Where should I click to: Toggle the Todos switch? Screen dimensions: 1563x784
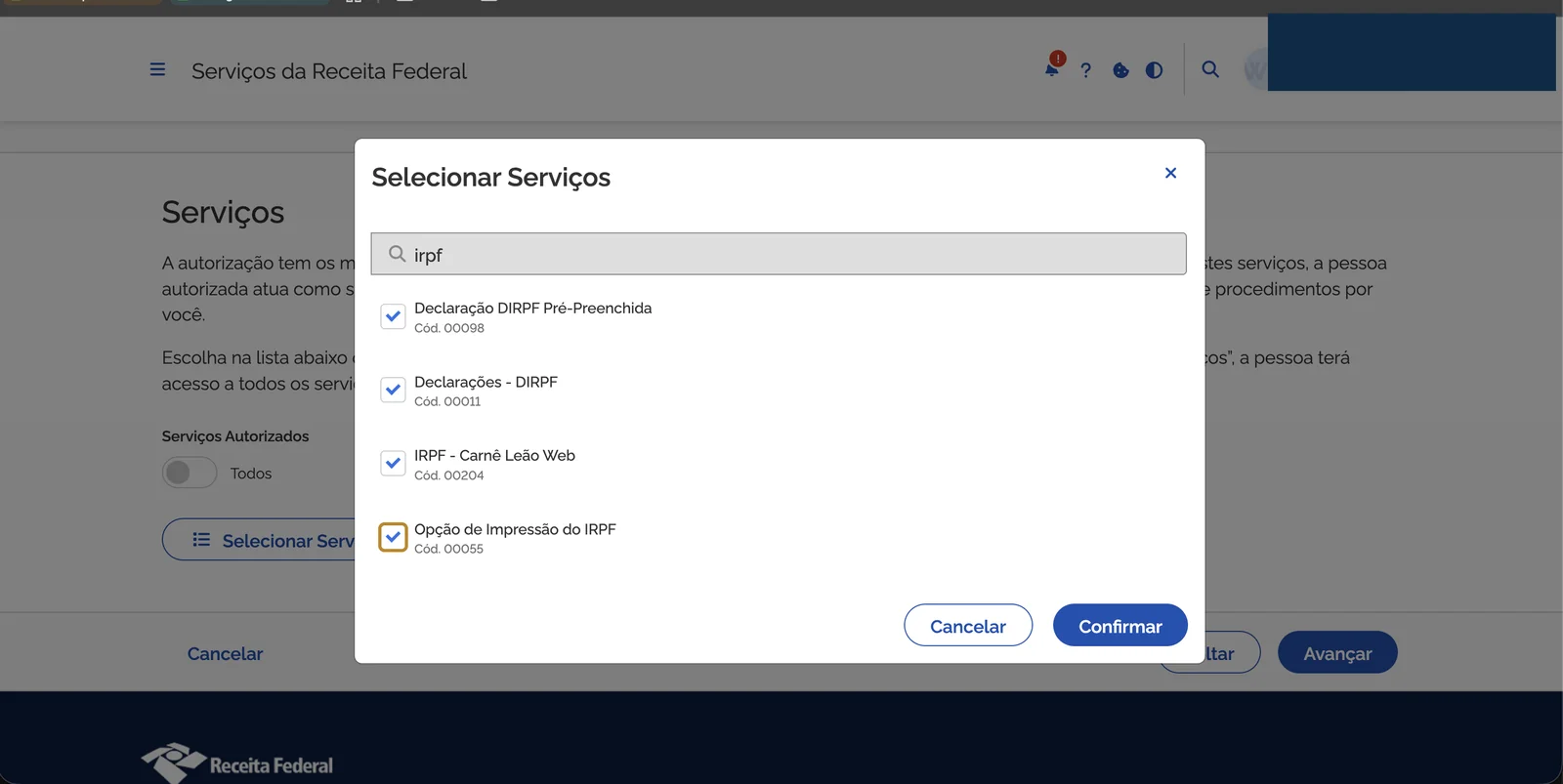point(190,473)
